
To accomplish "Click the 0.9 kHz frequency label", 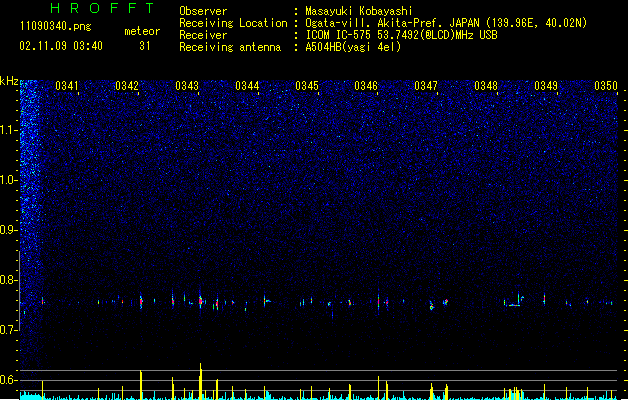I will pos(8,230).
